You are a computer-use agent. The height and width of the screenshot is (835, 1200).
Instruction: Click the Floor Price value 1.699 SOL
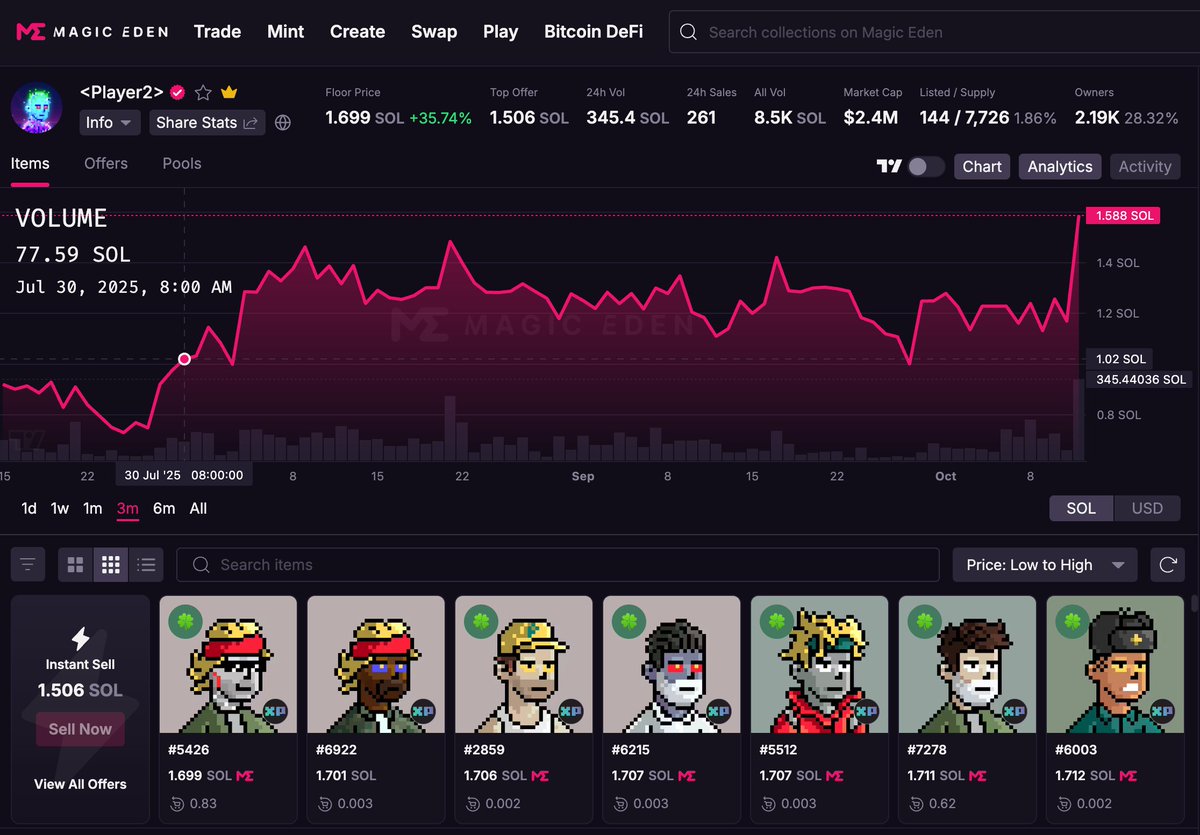pyautogui.click(x=365, y=118)
